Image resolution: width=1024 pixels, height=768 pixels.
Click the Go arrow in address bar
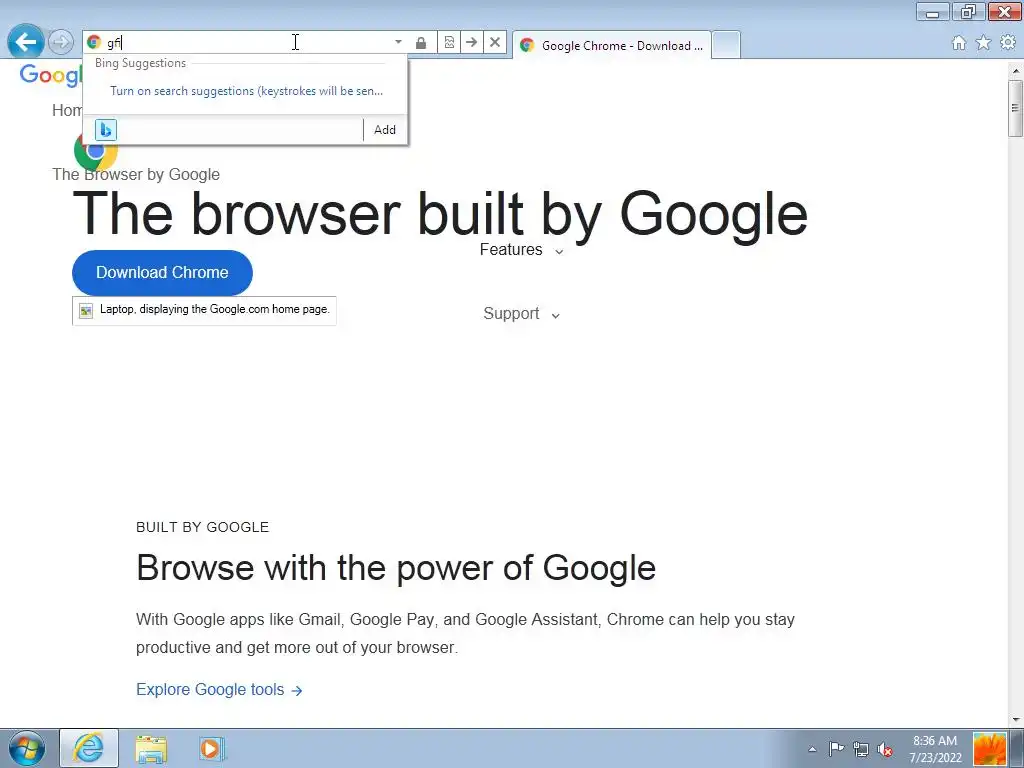472,43
